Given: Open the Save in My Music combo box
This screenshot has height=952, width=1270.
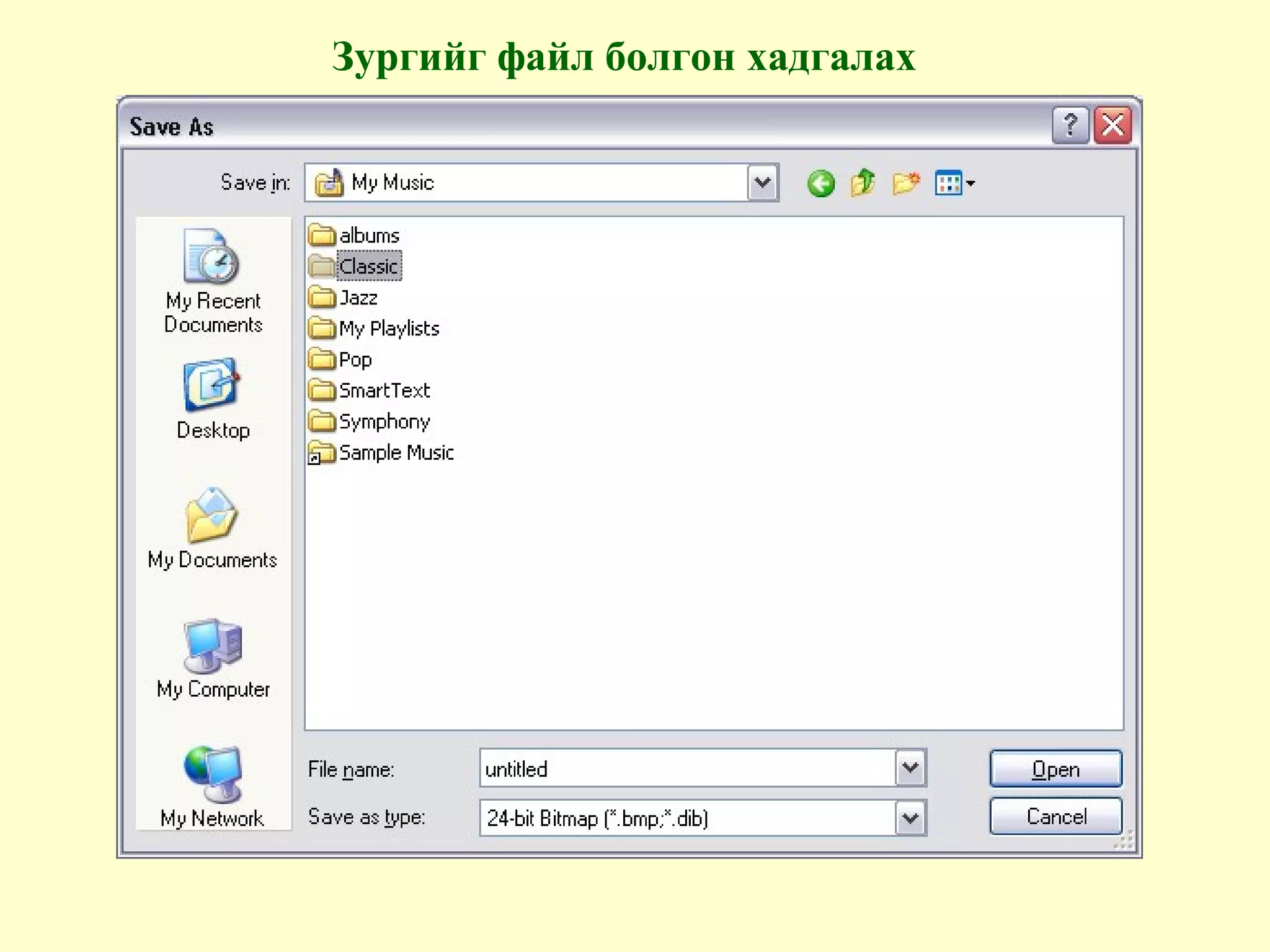Looking at the screenshot, I should pyautogui.click(x=541, y=183).
